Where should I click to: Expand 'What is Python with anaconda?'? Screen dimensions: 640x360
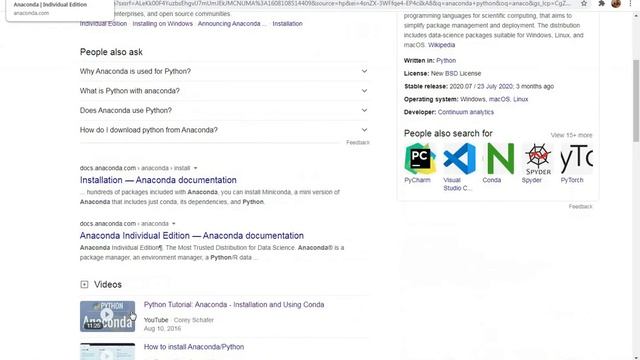pyautogui.click(x=224, y=91)
